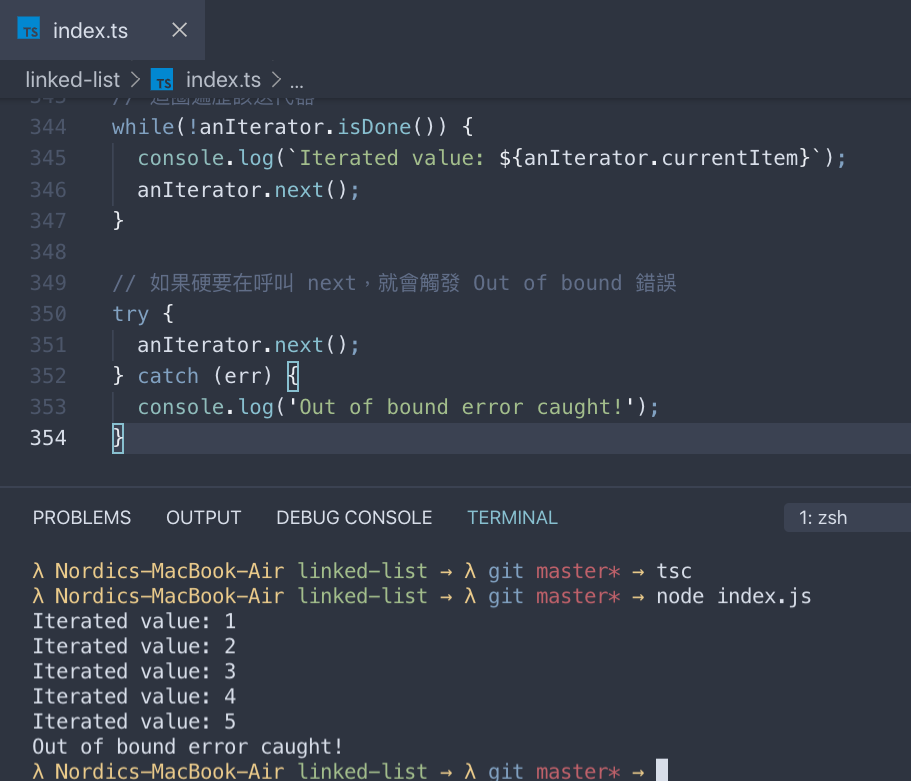911x781 pixels.
Task: Select the index.ts editor tab
Action: point(102,30)
